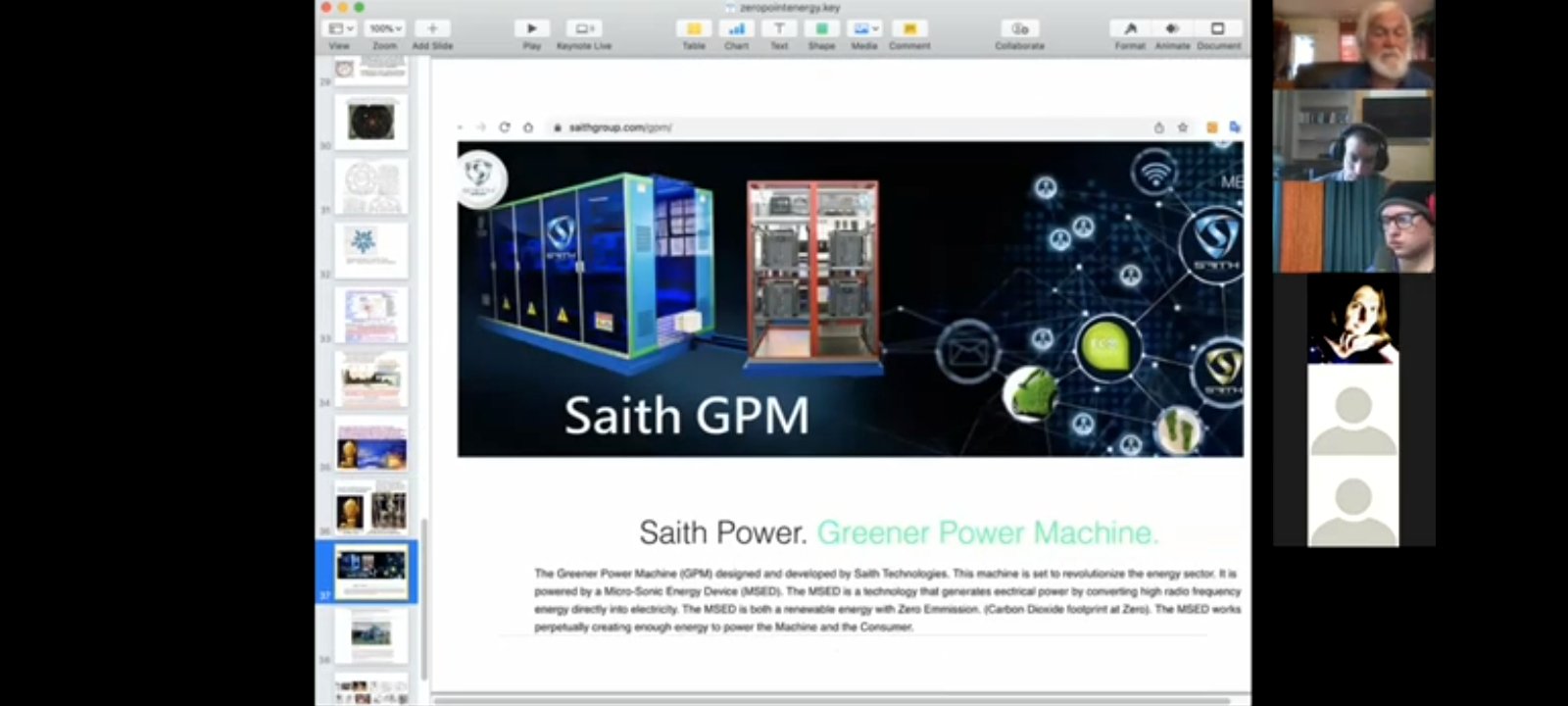Select the Saith GPM banner image

pos(850,299)
